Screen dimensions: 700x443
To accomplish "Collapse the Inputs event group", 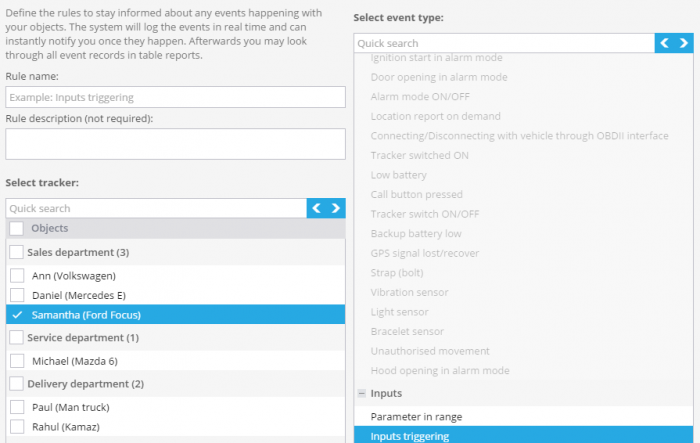I will [x=361, y=394].
